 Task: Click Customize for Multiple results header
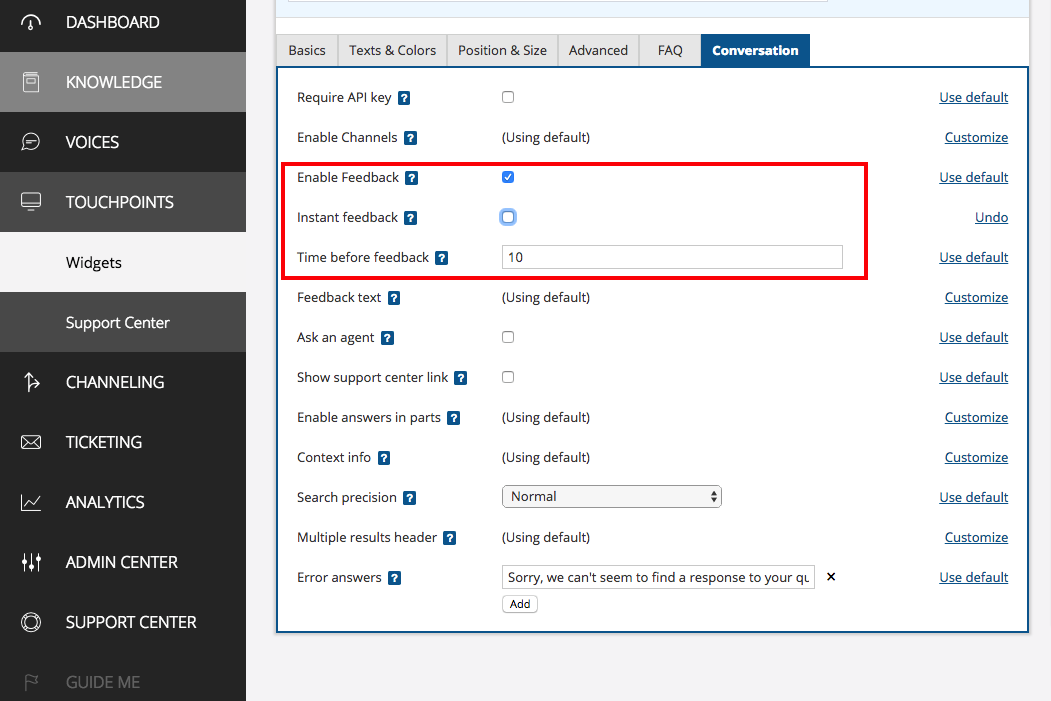point(976,537)
